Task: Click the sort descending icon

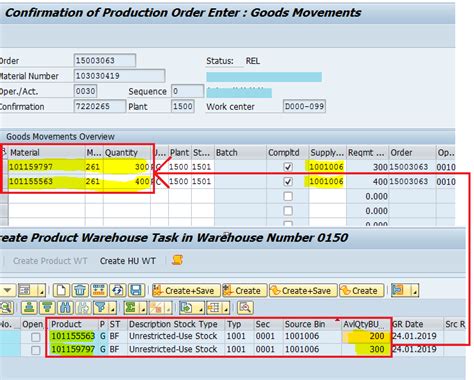Action: point(47,307)
